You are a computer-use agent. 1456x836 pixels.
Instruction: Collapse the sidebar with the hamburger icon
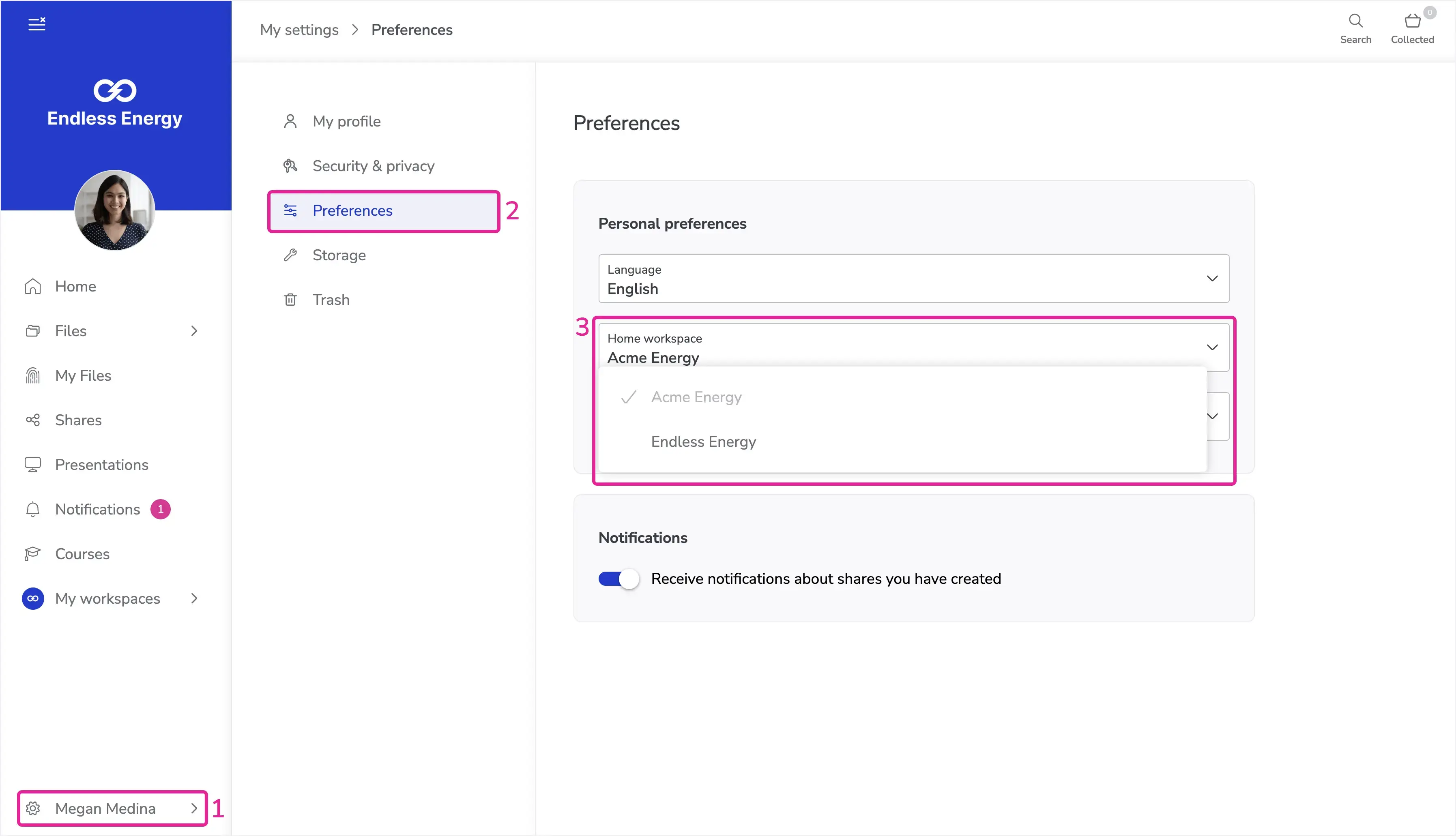point(37,24)
